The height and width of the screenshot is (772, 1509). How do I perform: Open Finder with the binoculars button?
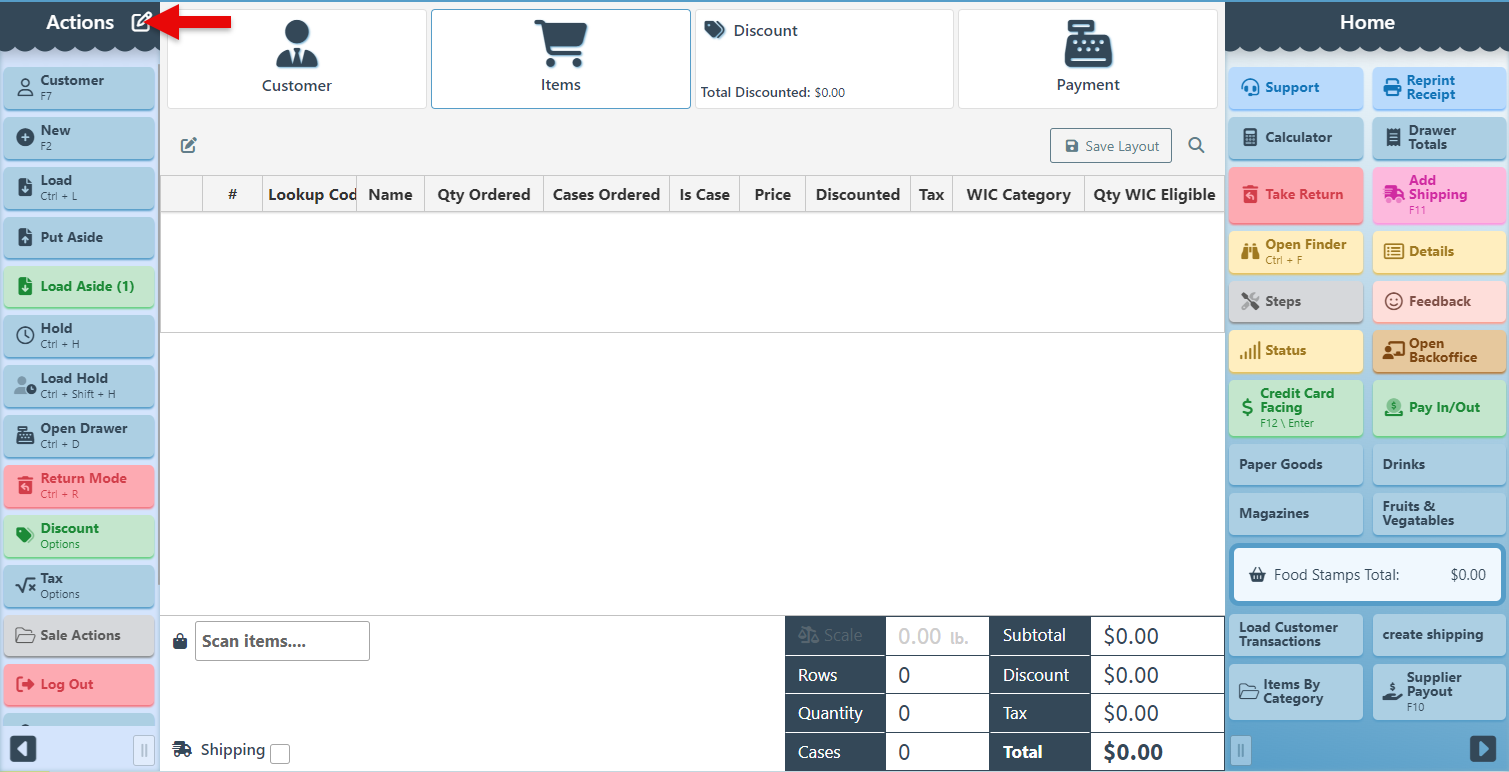[x=1295, y=252]
